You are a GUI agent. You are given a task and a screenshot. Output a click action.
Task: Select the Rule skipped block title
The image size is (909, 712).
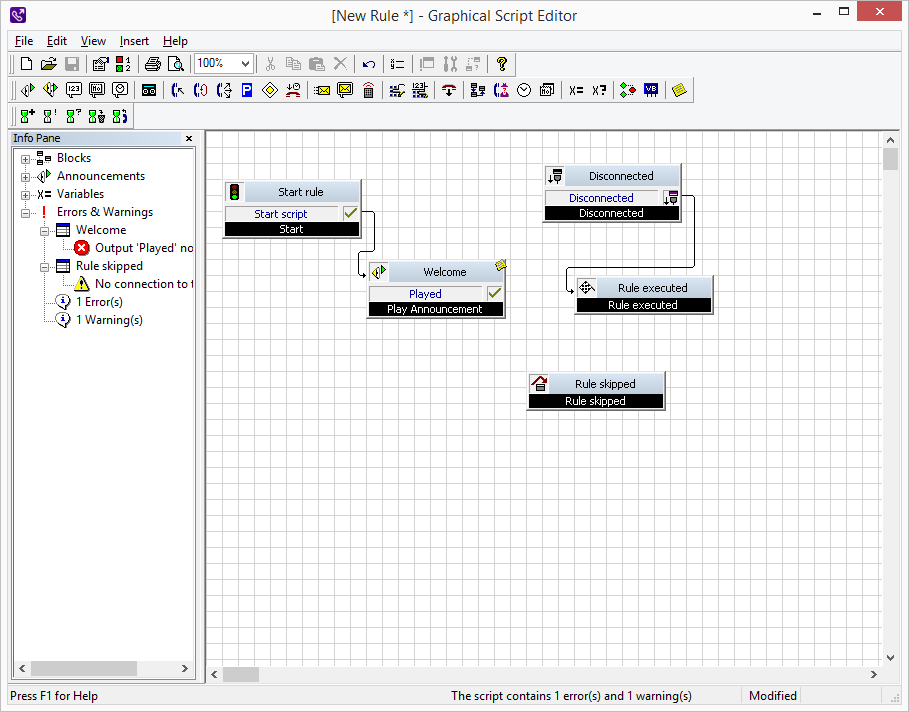[x=605, y=384]
